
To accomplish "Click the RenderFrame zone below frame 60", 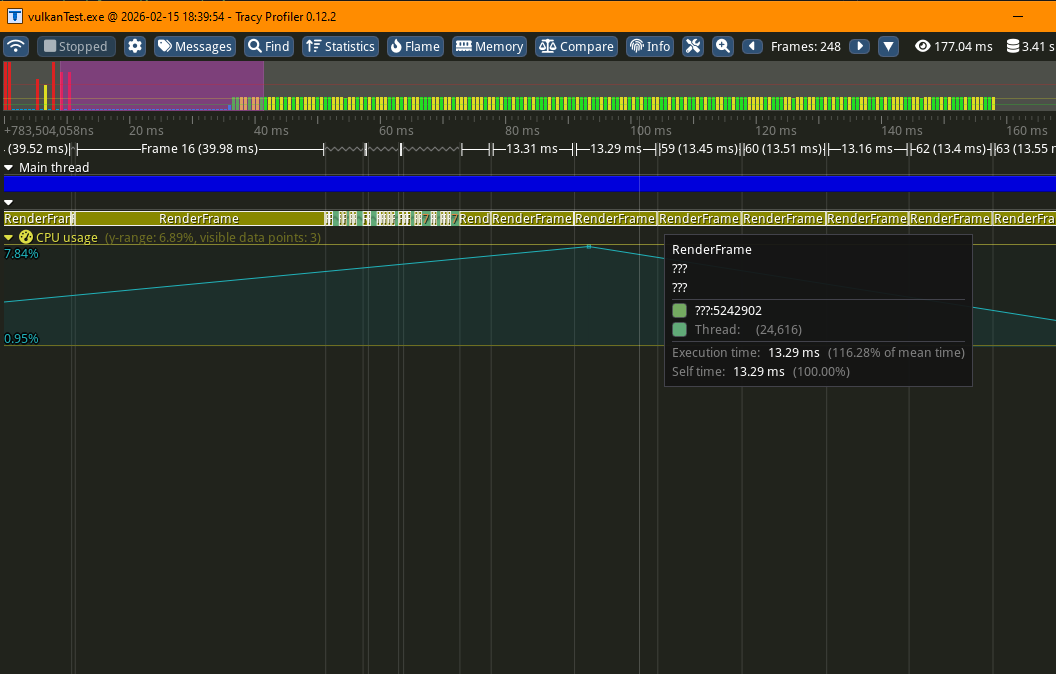I will click(783, 218).
